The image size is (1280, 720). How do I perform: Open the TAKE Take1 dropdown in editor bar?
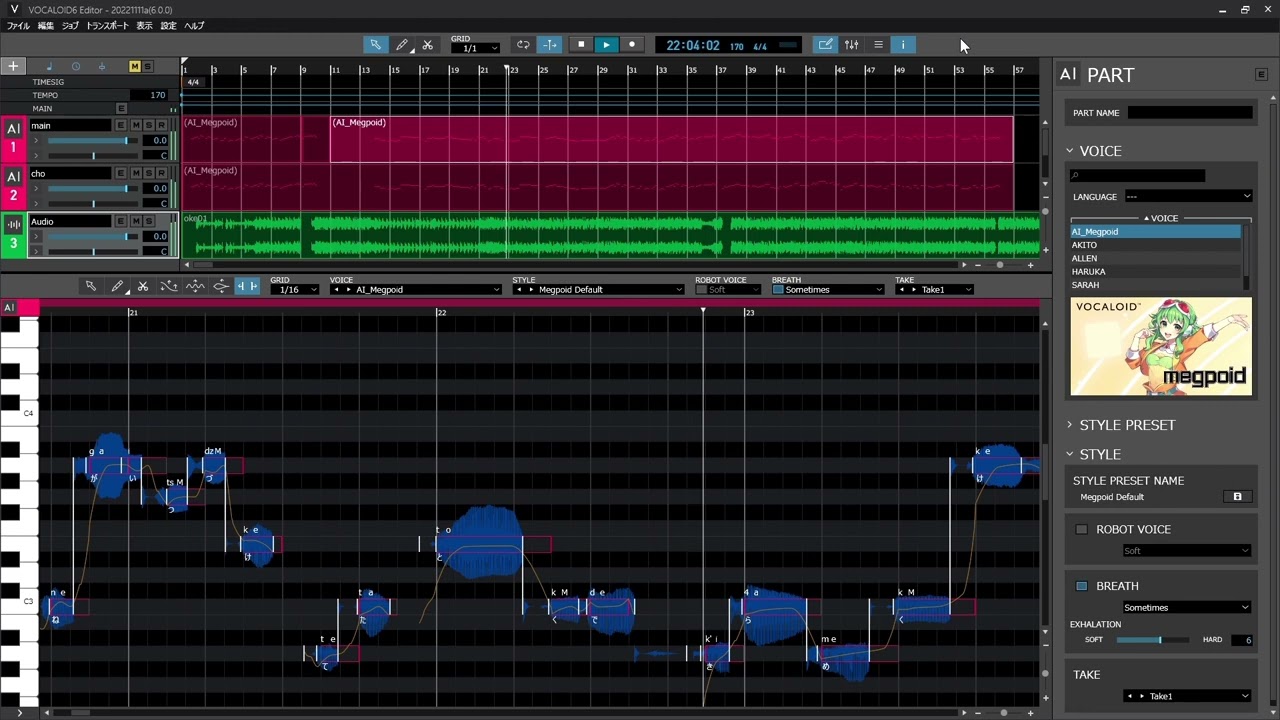tap(935, 290)
